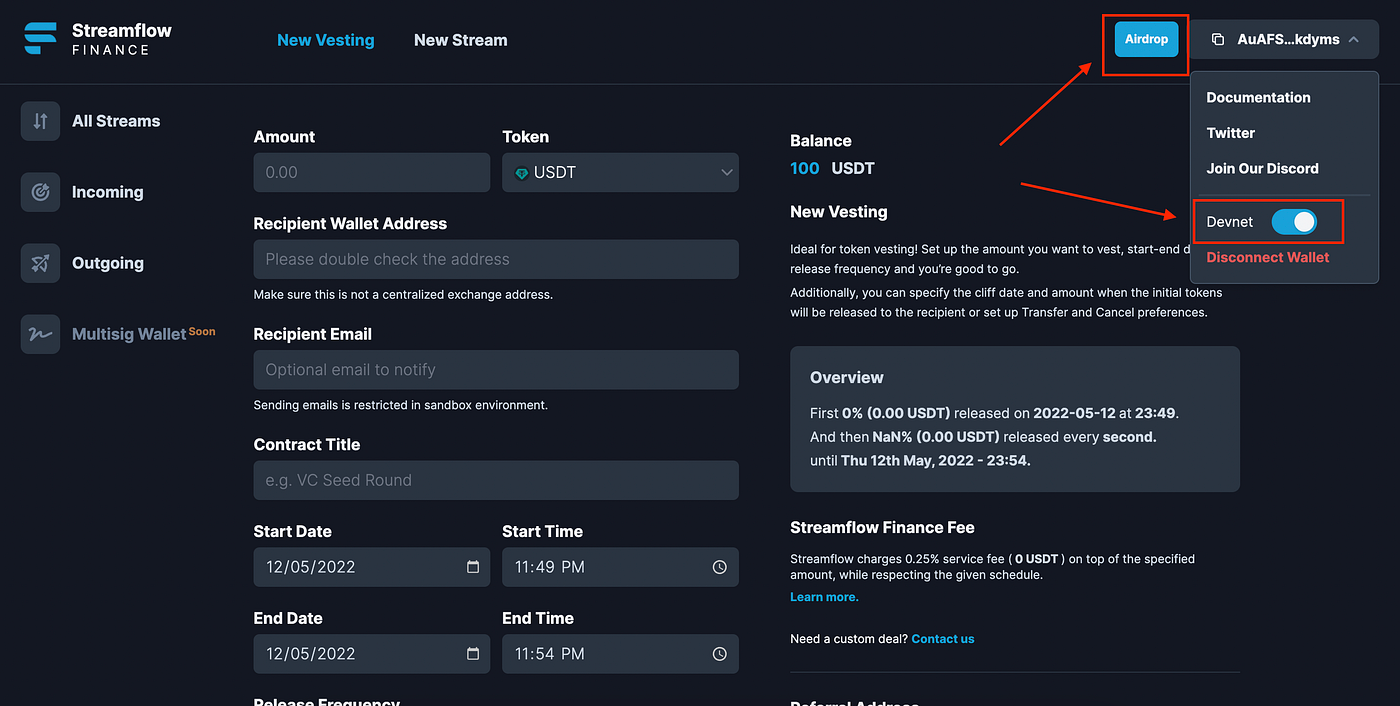Click the Start Time field 11:49 PM
The image size is (1400, 706).
click(x=620, y=567)
